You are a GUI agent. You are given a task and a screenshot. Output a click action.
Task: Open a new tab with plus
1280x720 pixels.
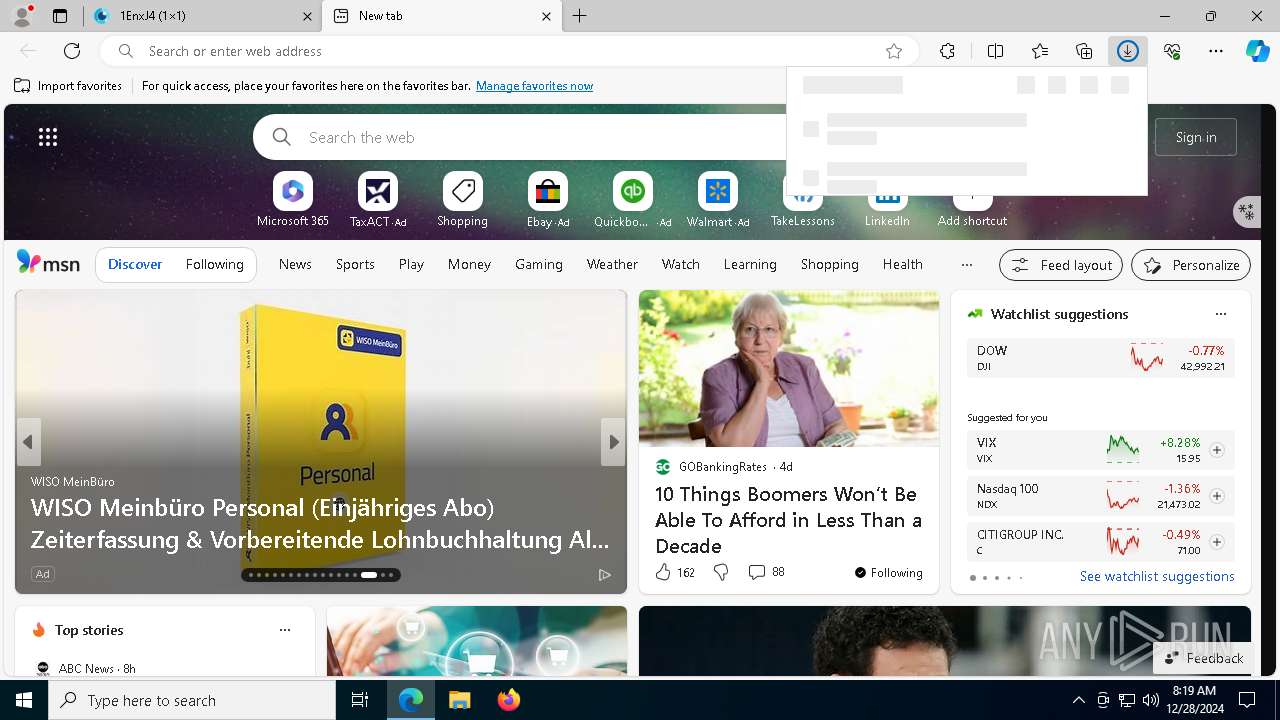point(580,16)
